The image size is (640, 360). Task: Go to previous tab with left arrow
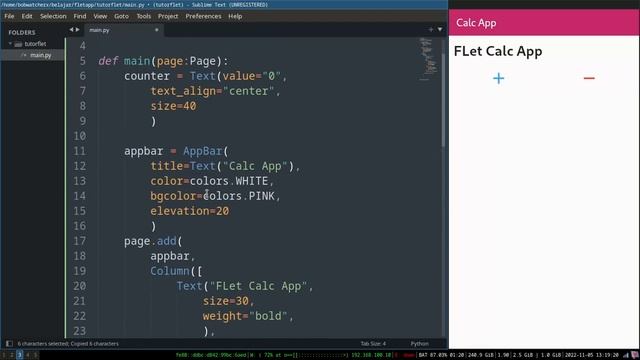(71, 30)
